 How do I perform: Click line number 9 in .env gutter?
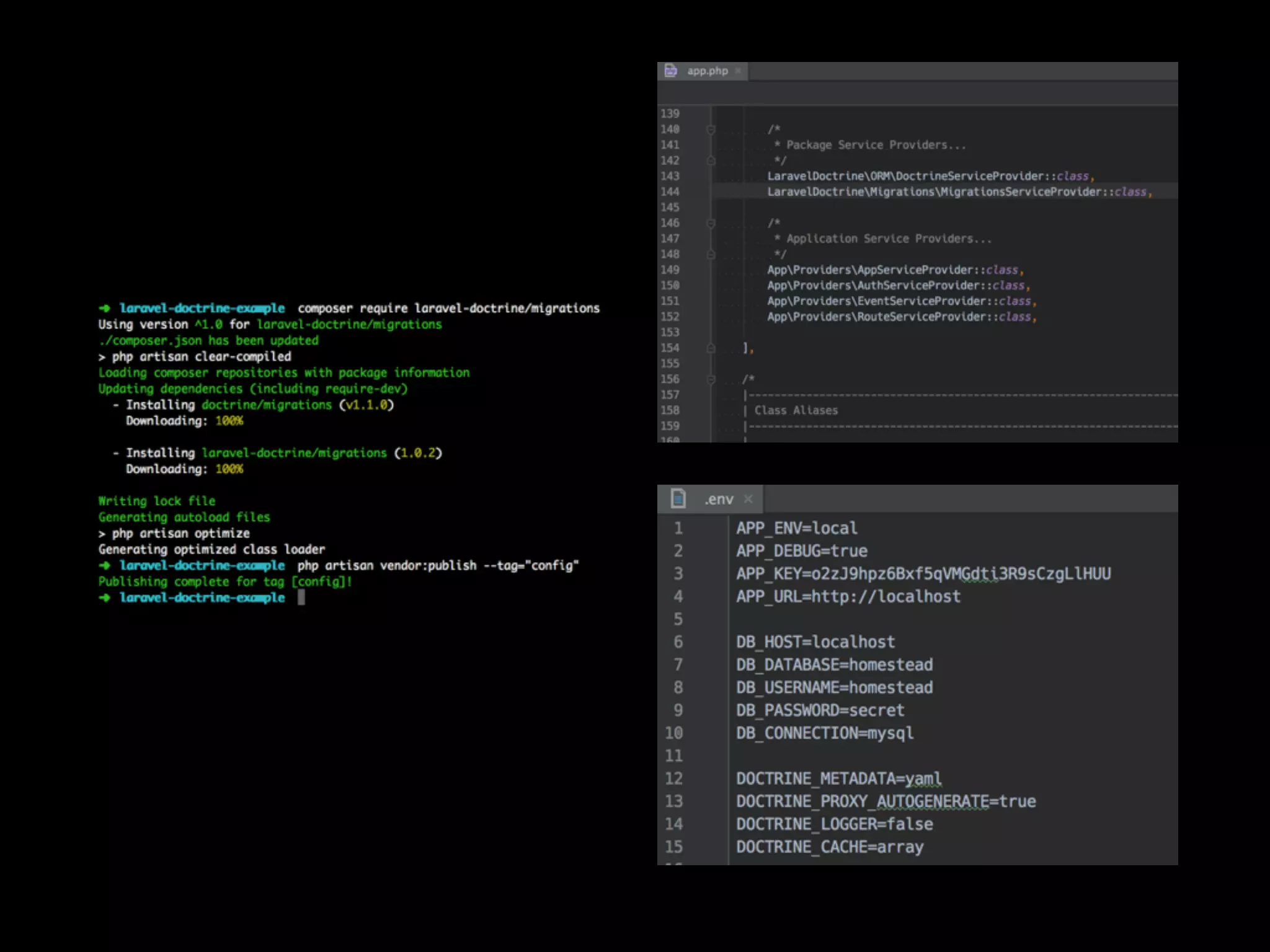click(678, 710)
